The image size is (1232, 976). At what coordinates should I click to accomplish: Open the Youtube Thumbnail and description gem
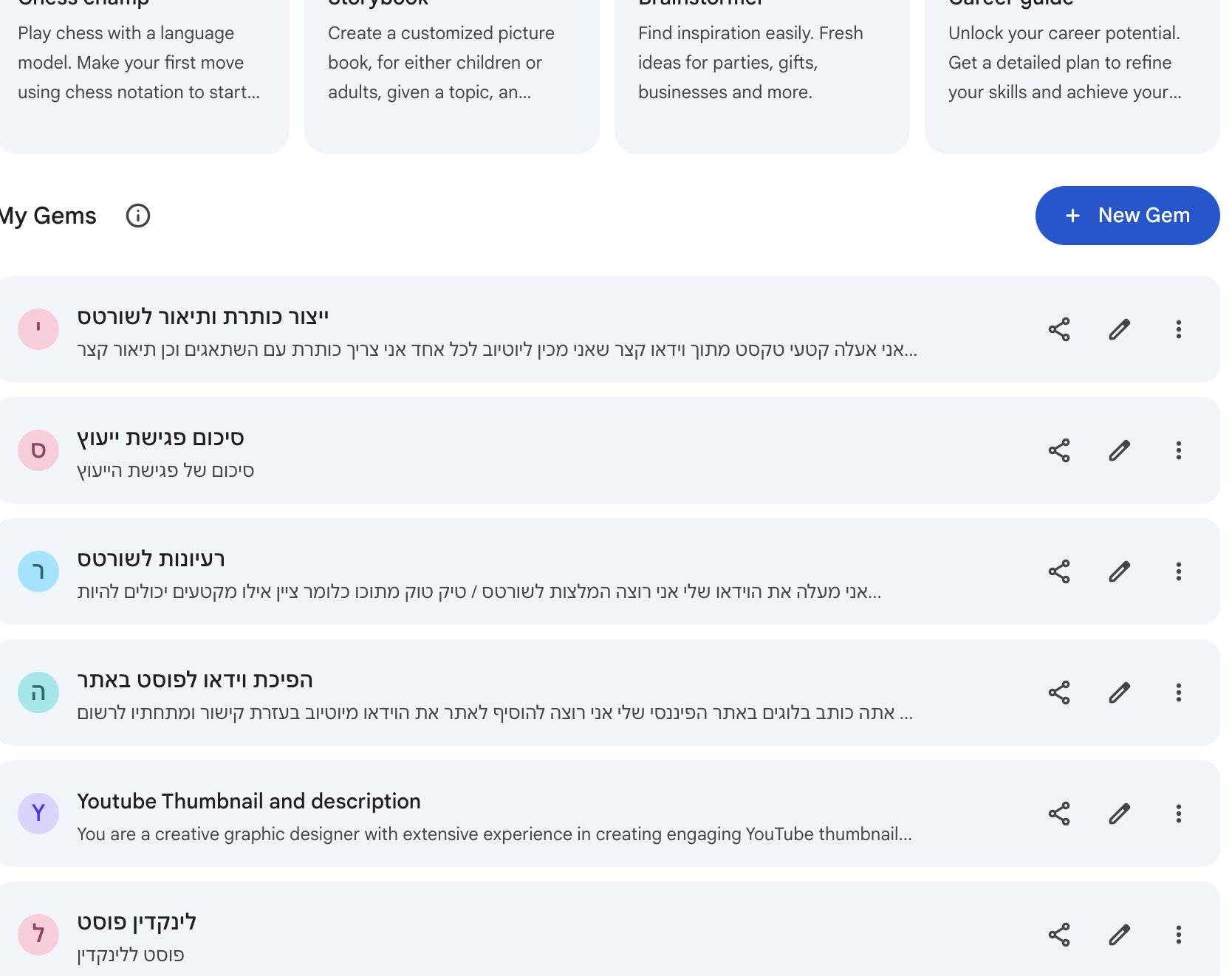pyautogui.click(x=249, y=802)
